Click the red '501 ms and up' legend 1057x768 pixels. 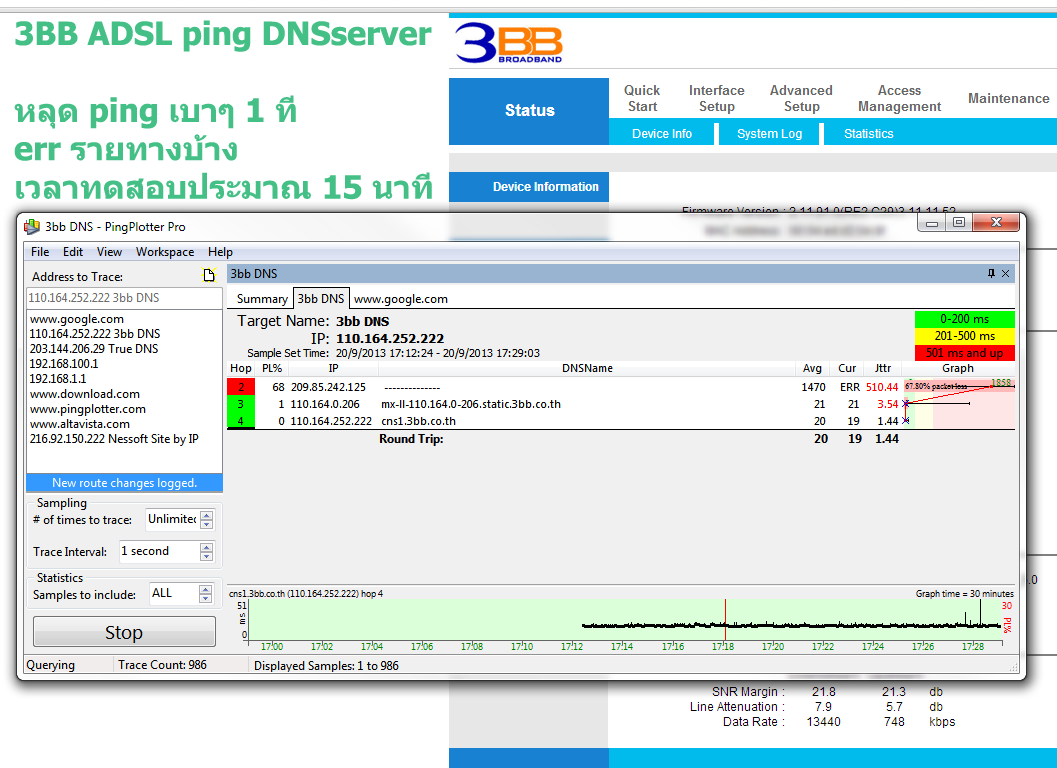(x=964, y=353)
